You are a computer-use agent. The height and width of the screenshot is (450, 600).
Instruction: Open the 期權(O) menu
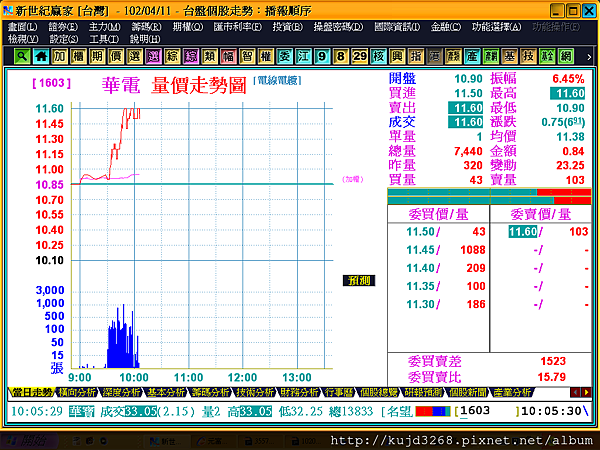click(188, 27)
